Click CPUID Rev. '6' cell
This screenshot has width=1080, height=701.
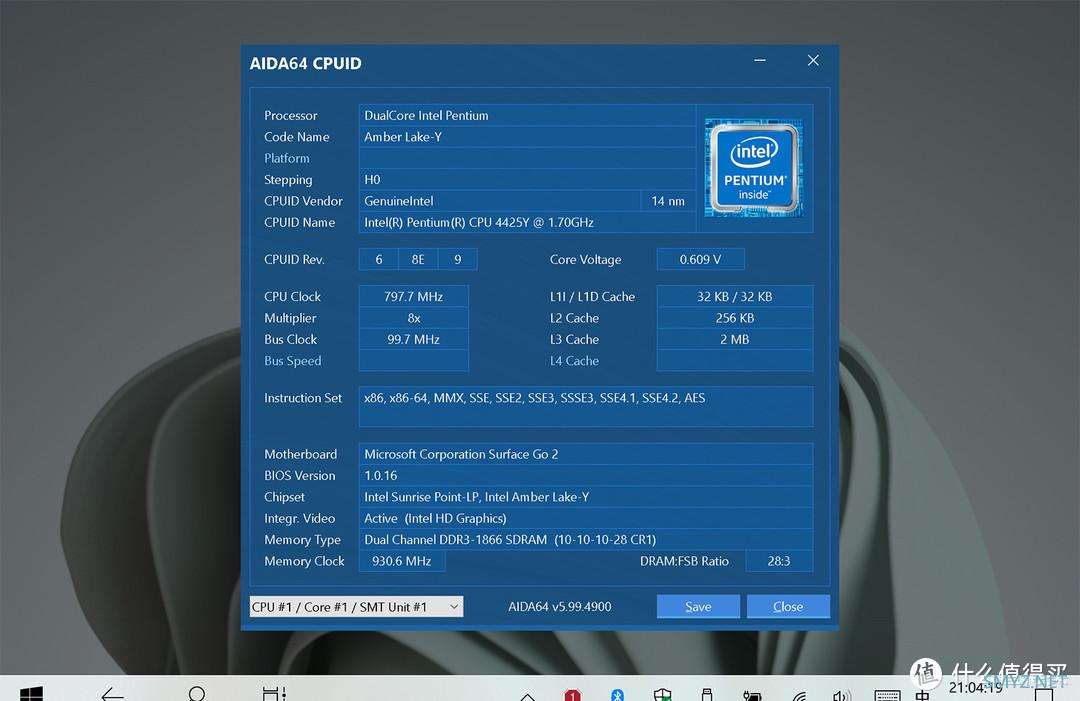[379, 260]
